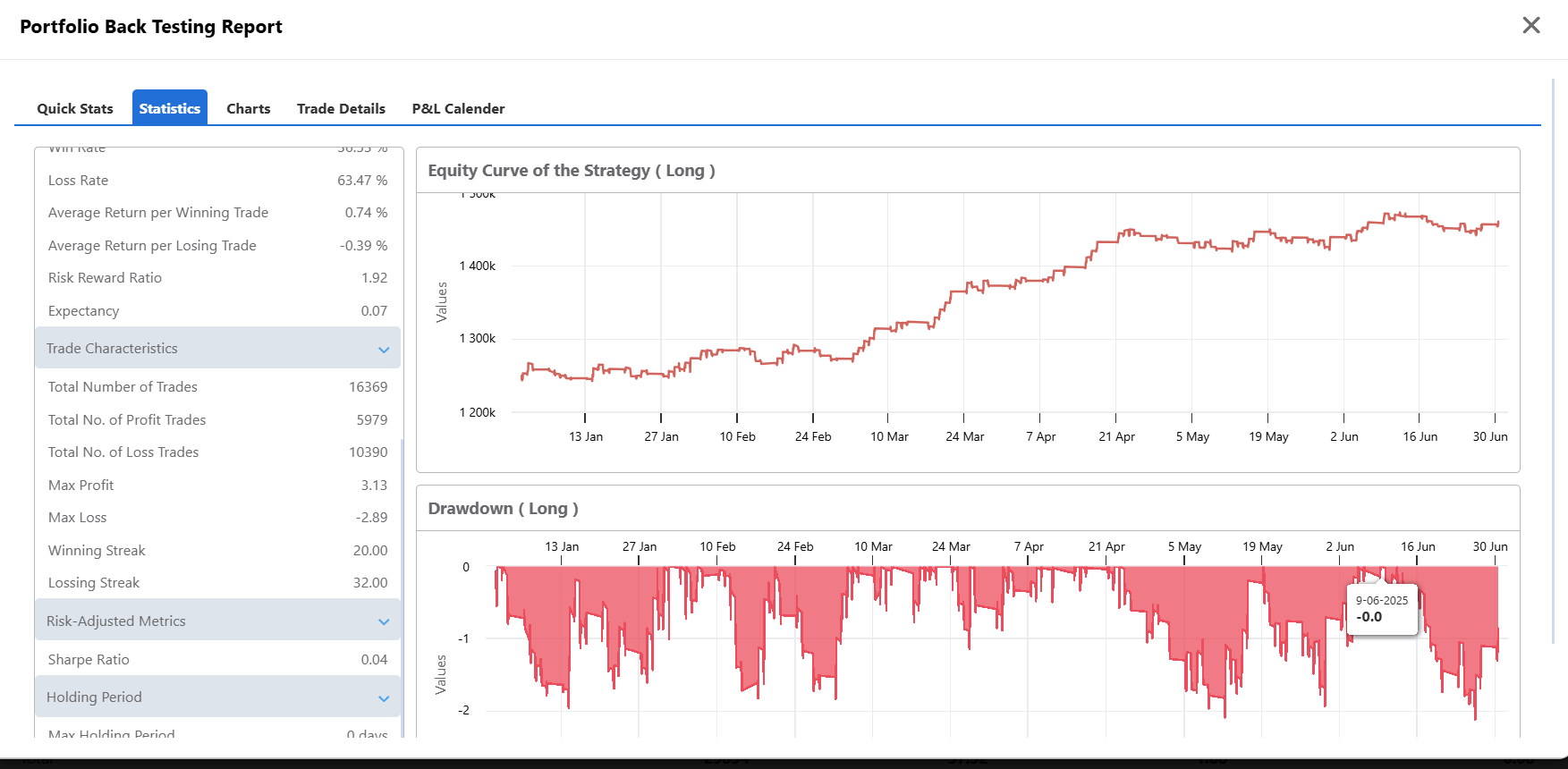Click the Equity Curve chart title

point(572,171)
